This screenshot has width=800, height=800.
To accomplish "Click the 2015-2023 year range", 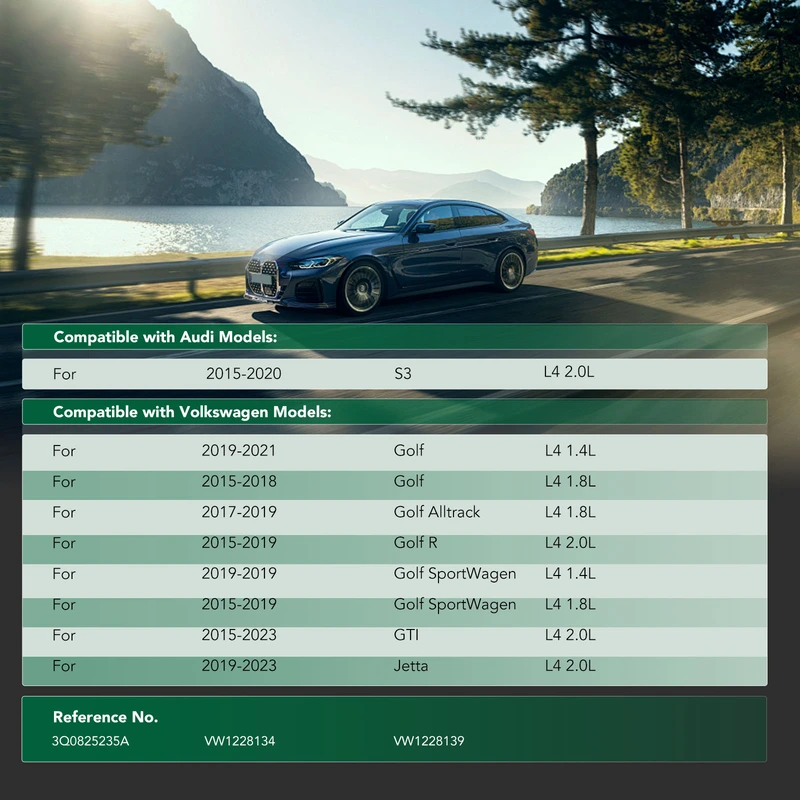I will click(239, 635).
